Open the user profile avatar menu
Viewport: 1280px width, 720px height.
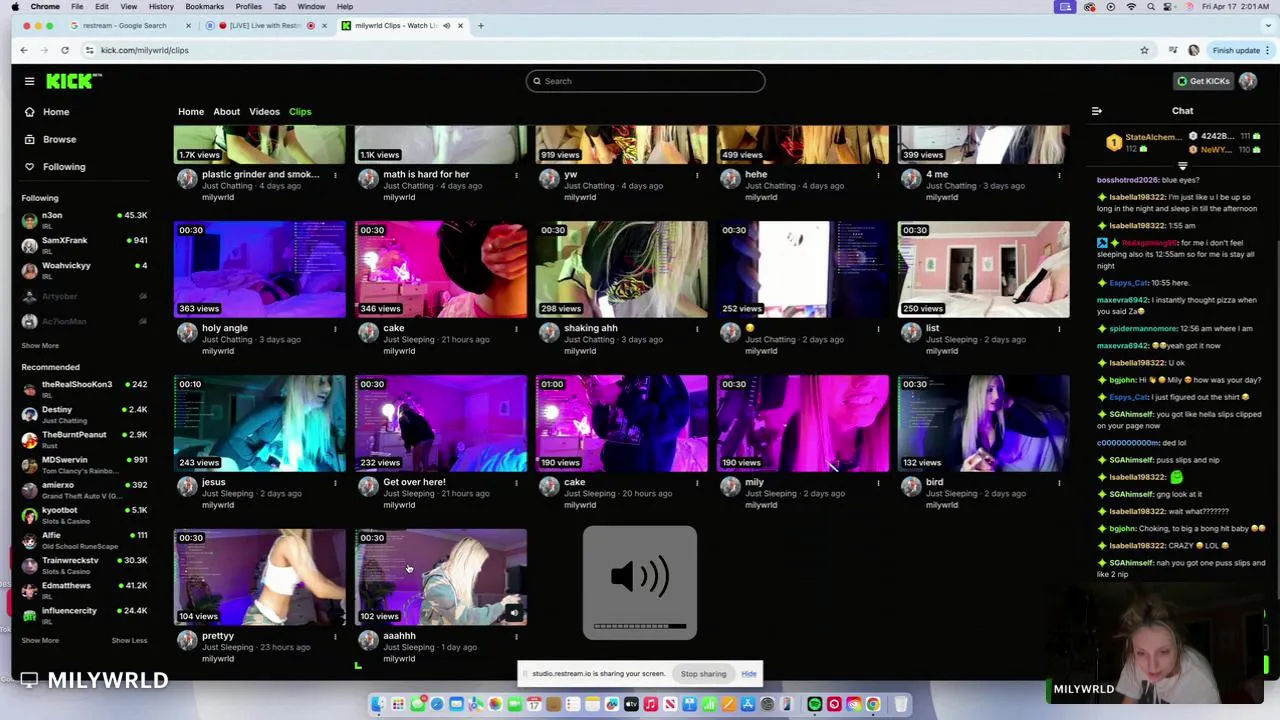(1248, 81)
